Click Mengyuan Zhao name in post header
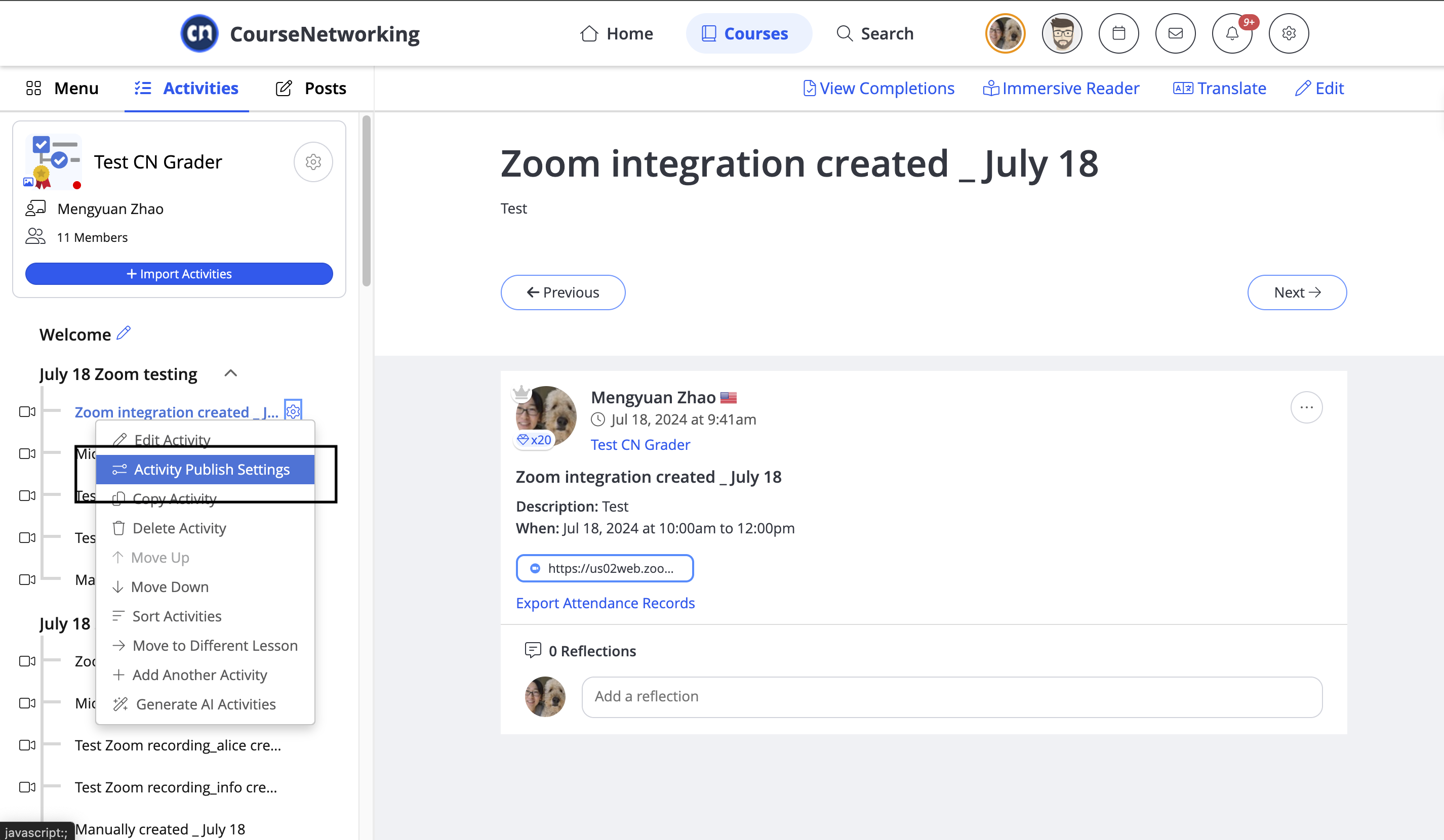This screenshot has width=1444, height=840. click(653, 397)
